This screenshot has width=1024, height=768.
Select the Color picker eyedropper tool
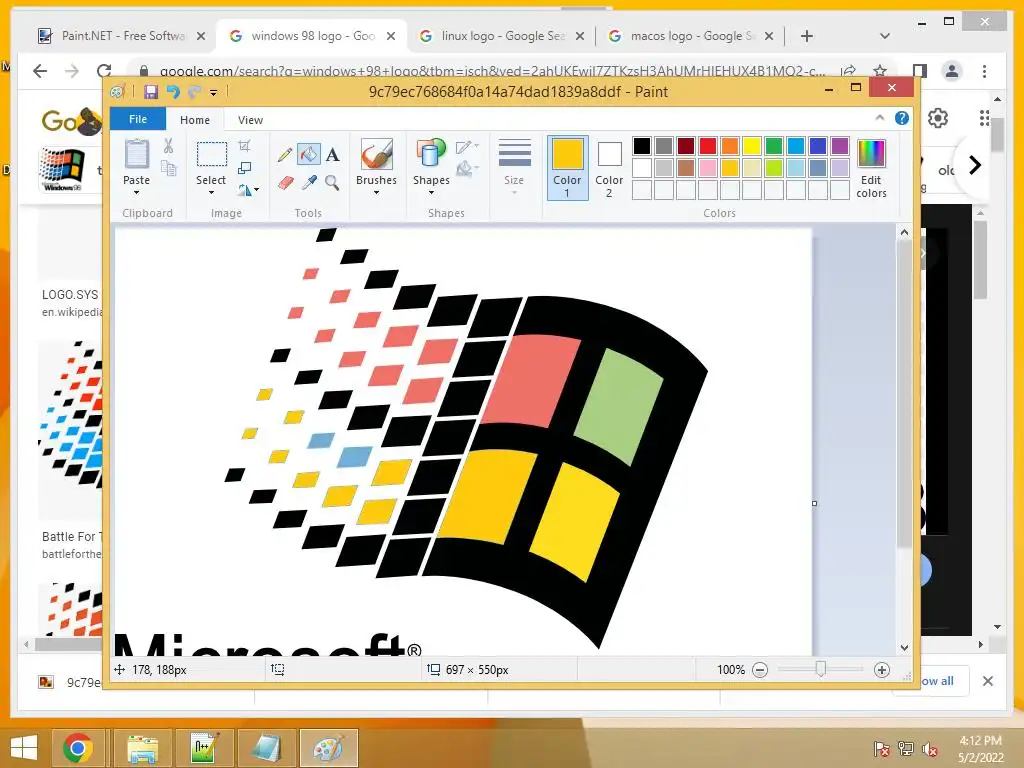[x=309, y=183]
